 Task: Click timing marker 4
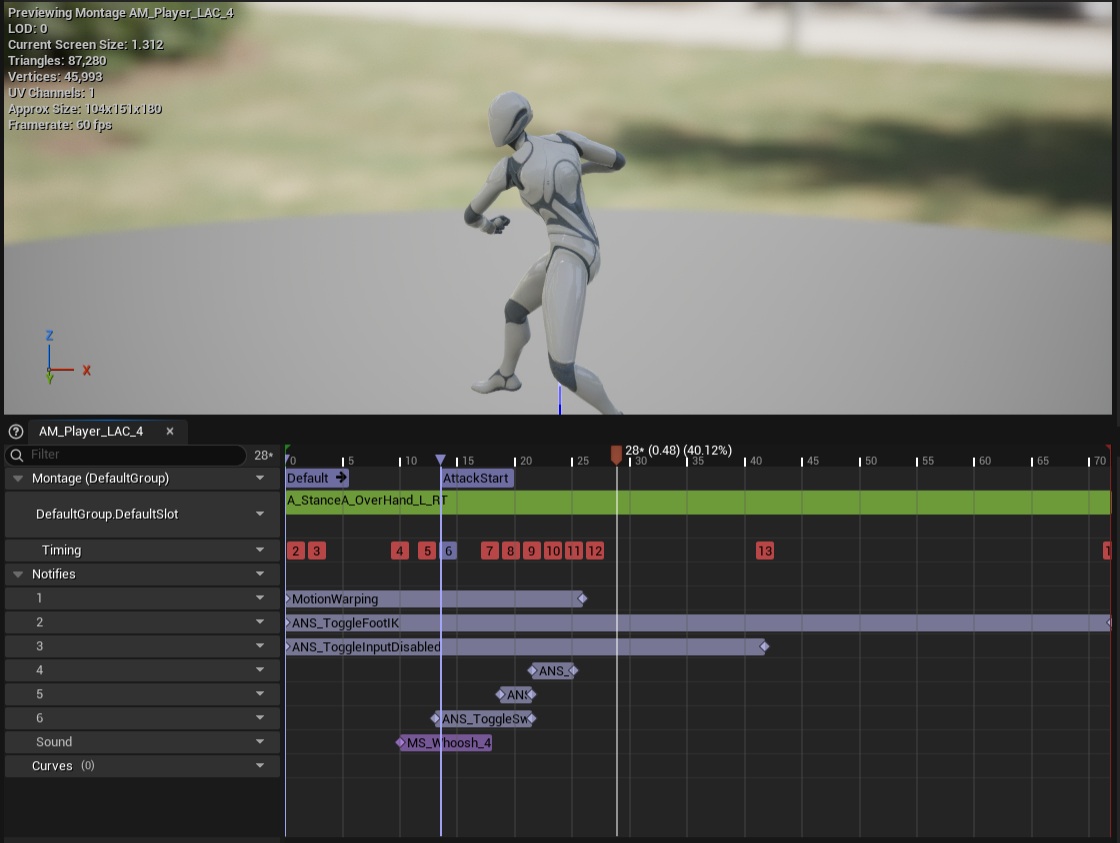[400, 551]
